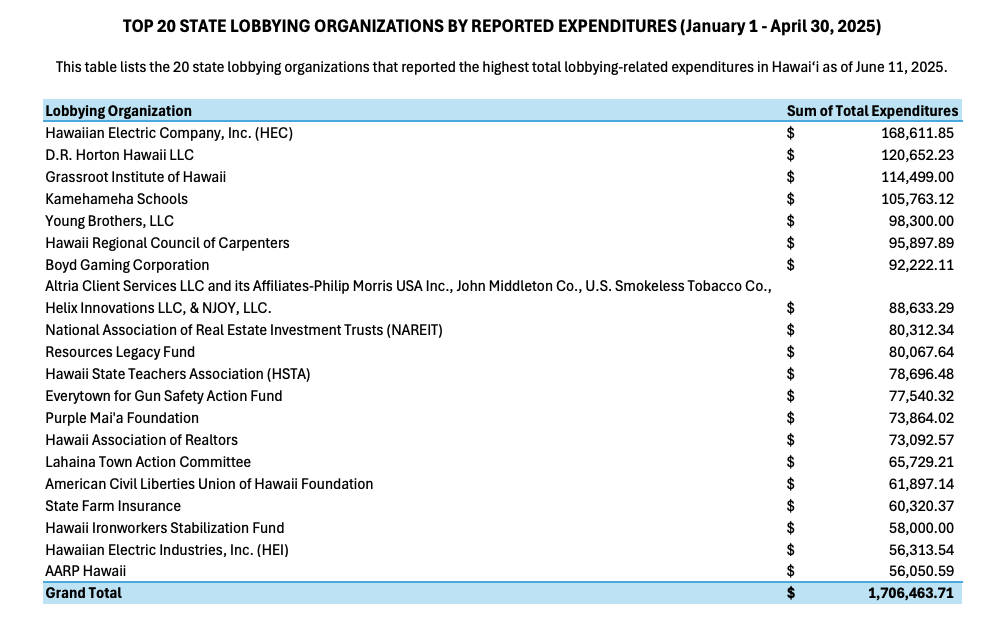This screenshot has height=641, width=1007.
Task: Click the "Lobbying Organization" column header
Action: click(118, 111)
